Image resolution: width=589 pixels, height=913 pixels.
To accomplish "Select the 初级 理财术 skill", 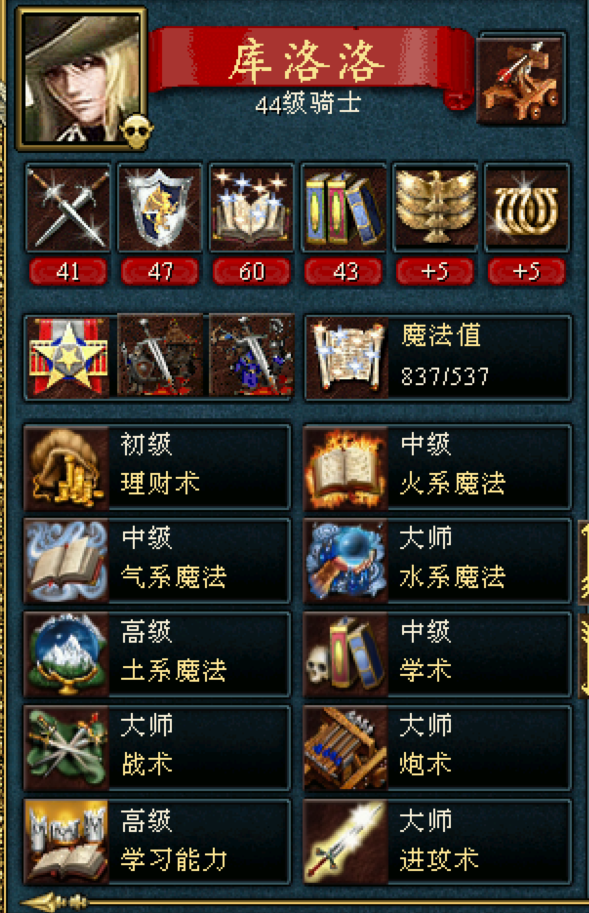I will coord(157,468).
